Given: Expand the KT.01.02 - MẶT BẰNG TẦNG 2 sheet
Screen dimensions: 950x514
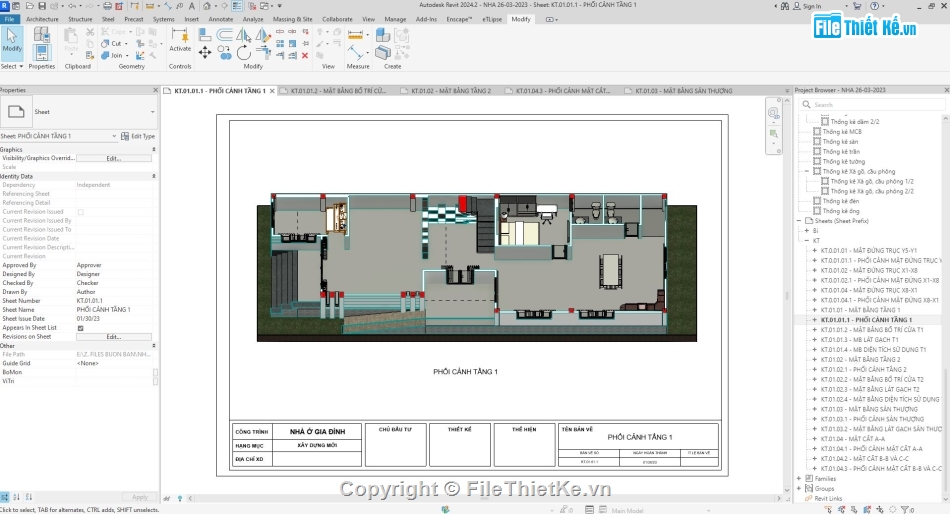Looking at the screenshot, I should coord(815,359).
